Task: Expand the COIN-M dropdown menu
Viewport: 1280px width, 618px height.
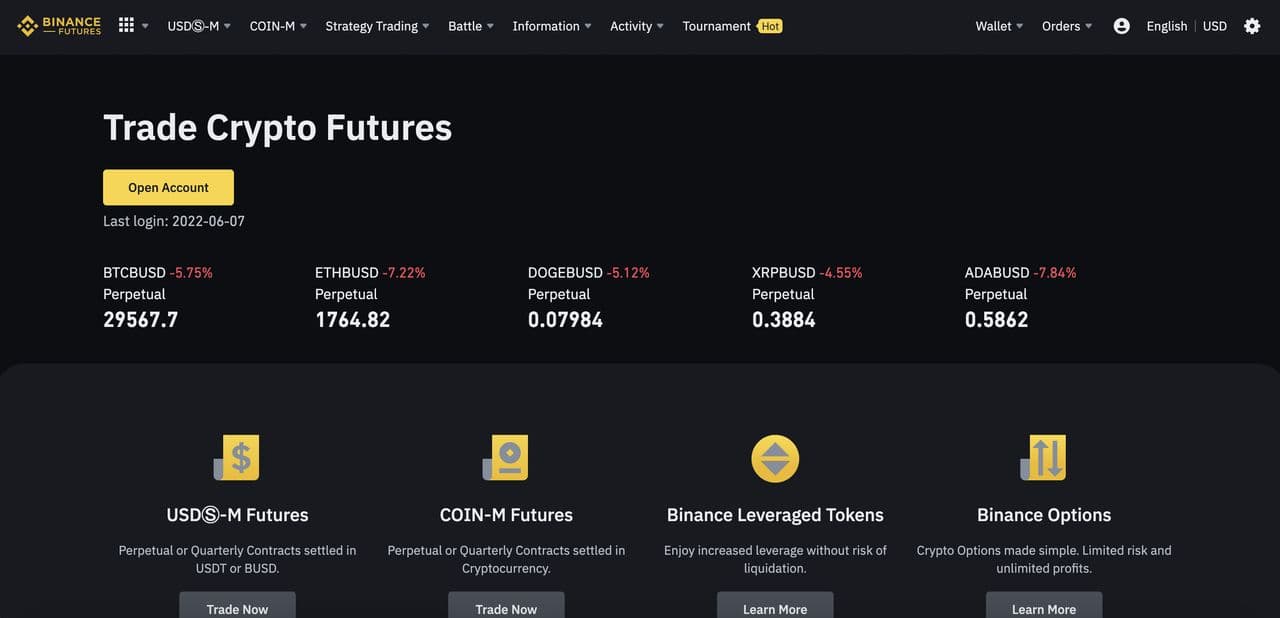Action: pos(278,26)
